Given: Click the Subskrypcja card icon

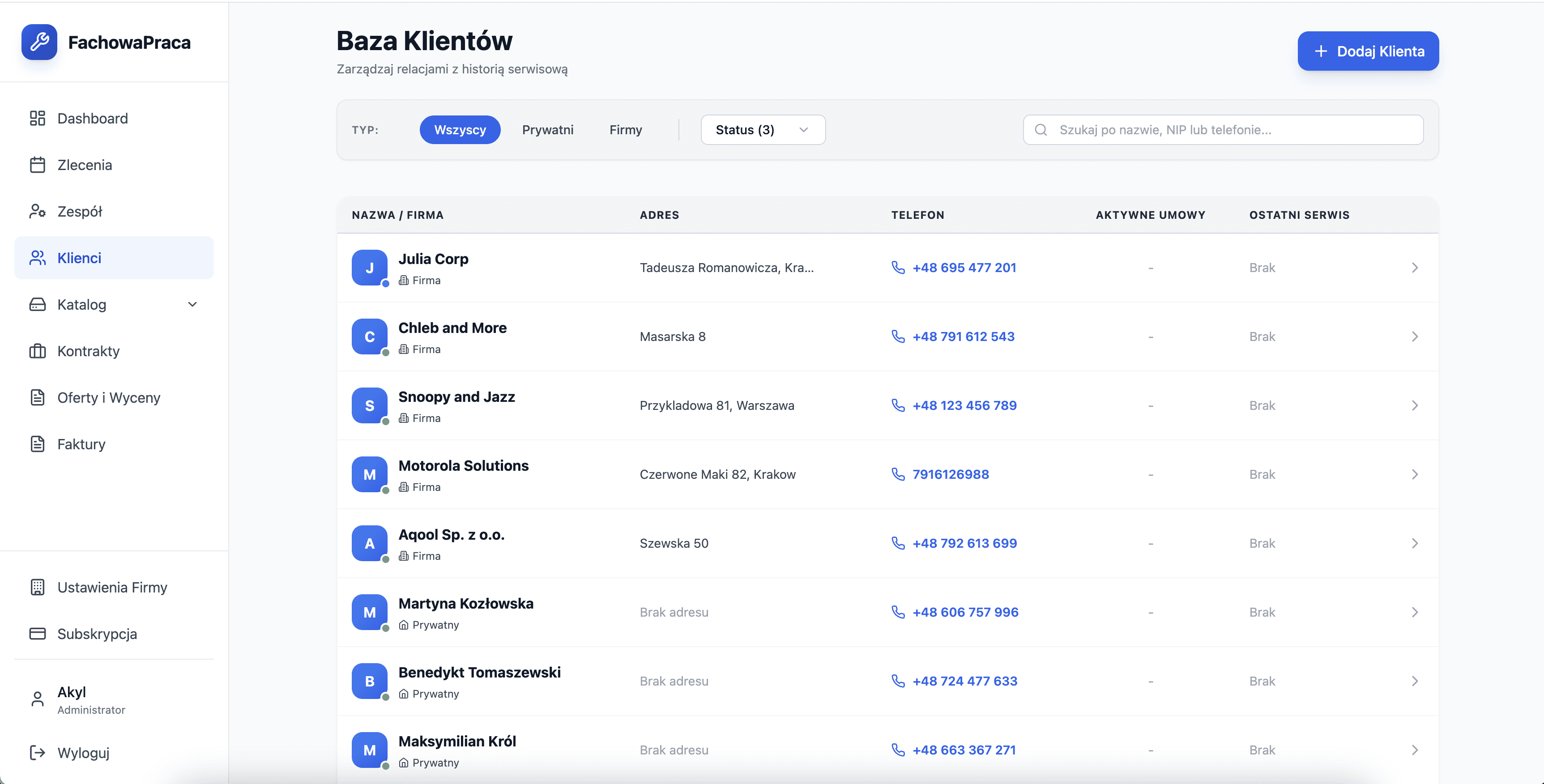Looking at the screenshot, I should [x=37, y=634].
